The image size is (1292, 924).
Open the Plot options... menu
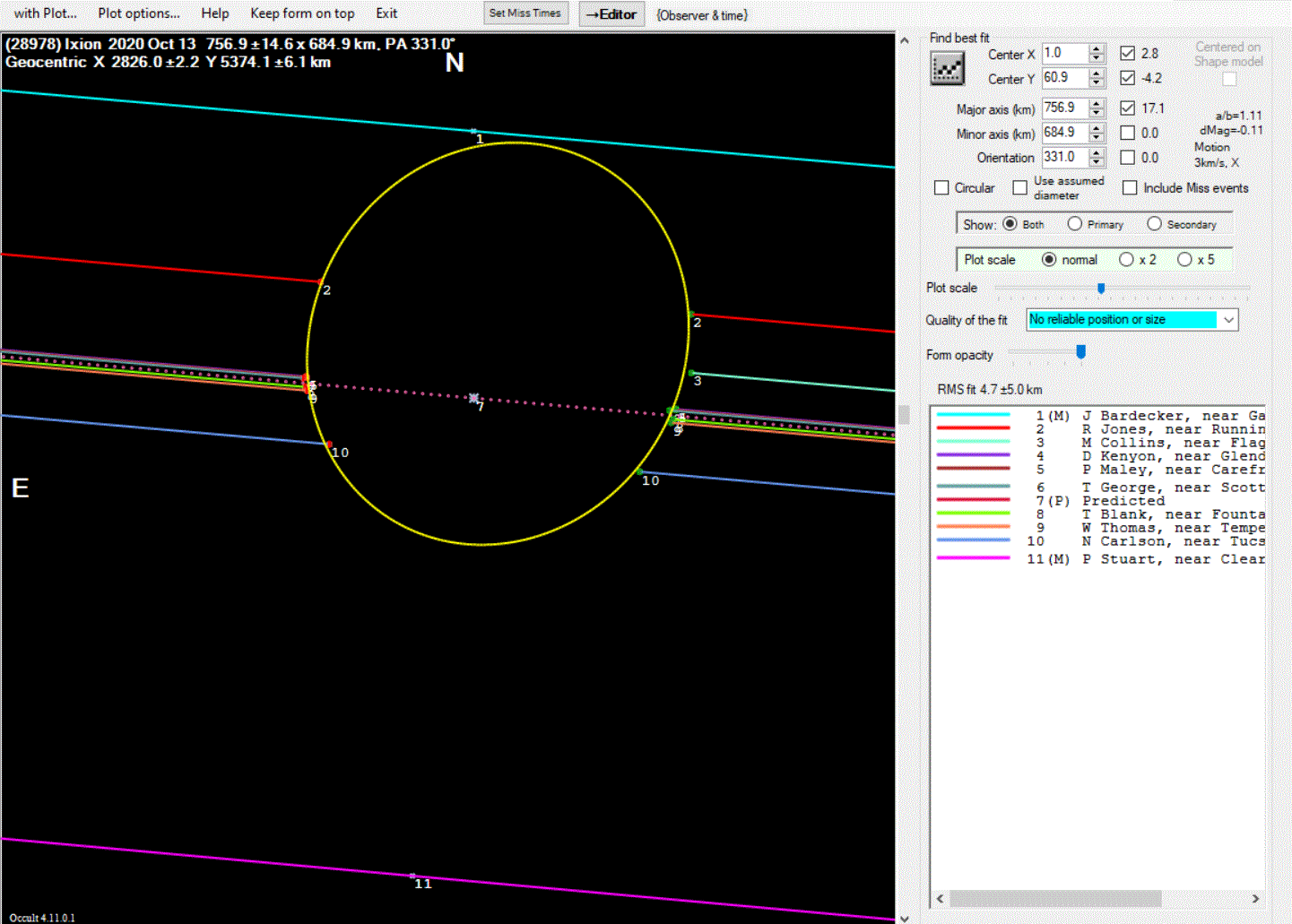139,13
